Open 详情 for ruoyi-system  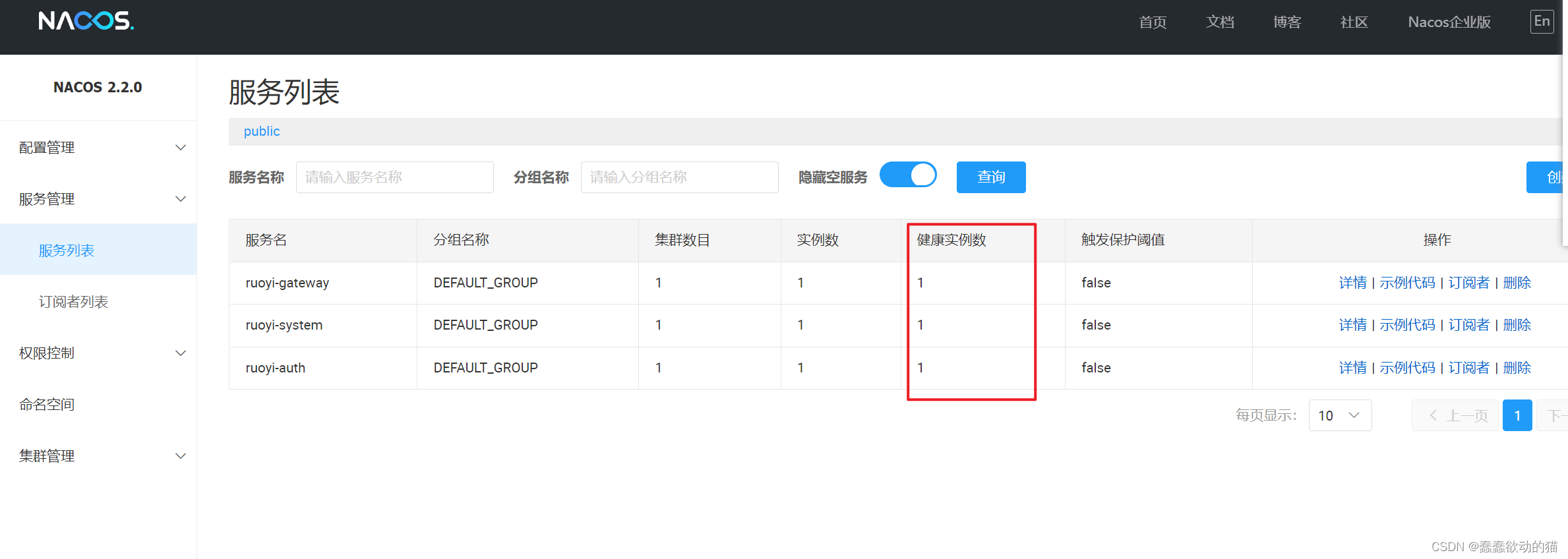coord(1353,325)
